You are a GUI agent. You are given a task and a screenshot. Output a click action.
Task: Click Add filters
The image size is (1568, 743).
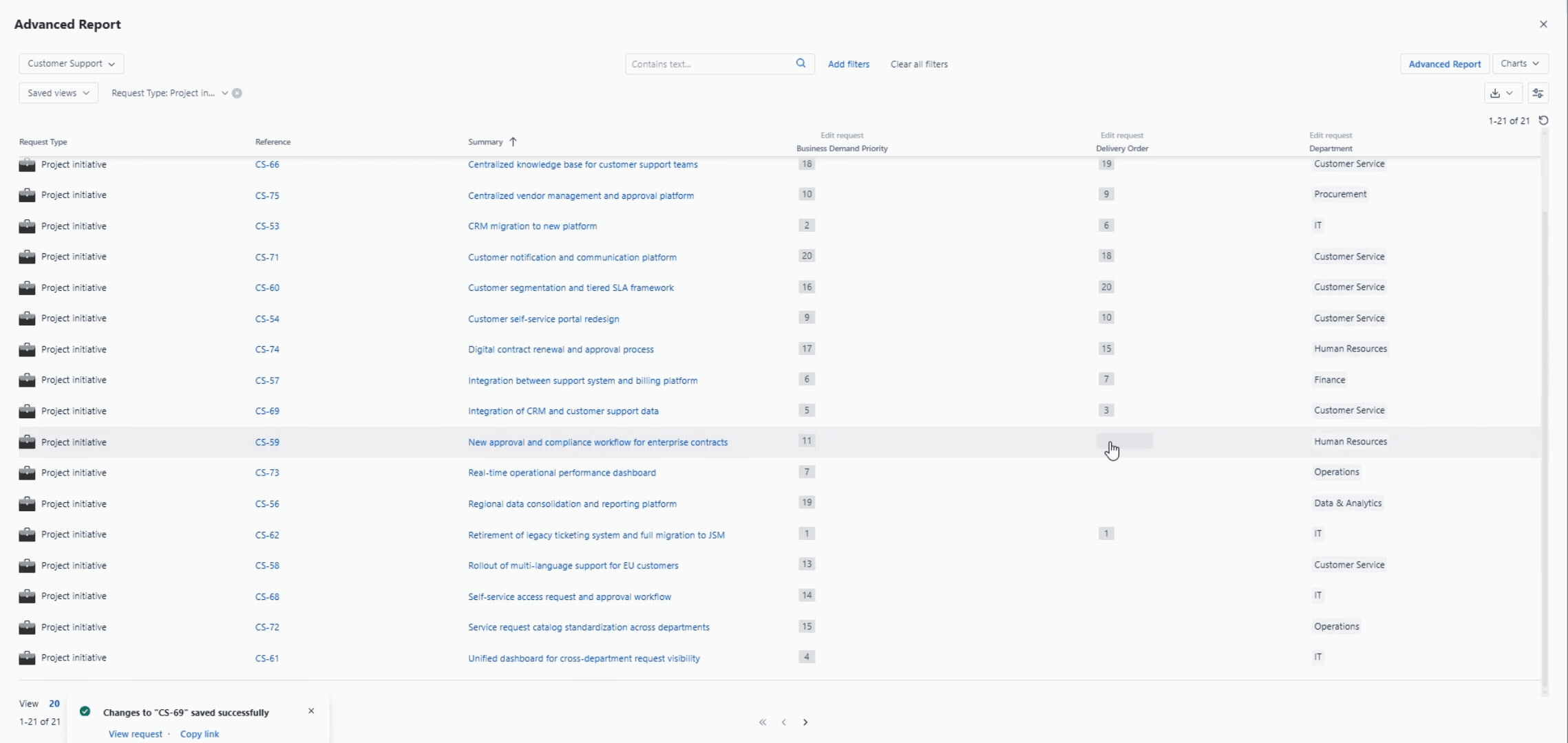click(849, 64)
